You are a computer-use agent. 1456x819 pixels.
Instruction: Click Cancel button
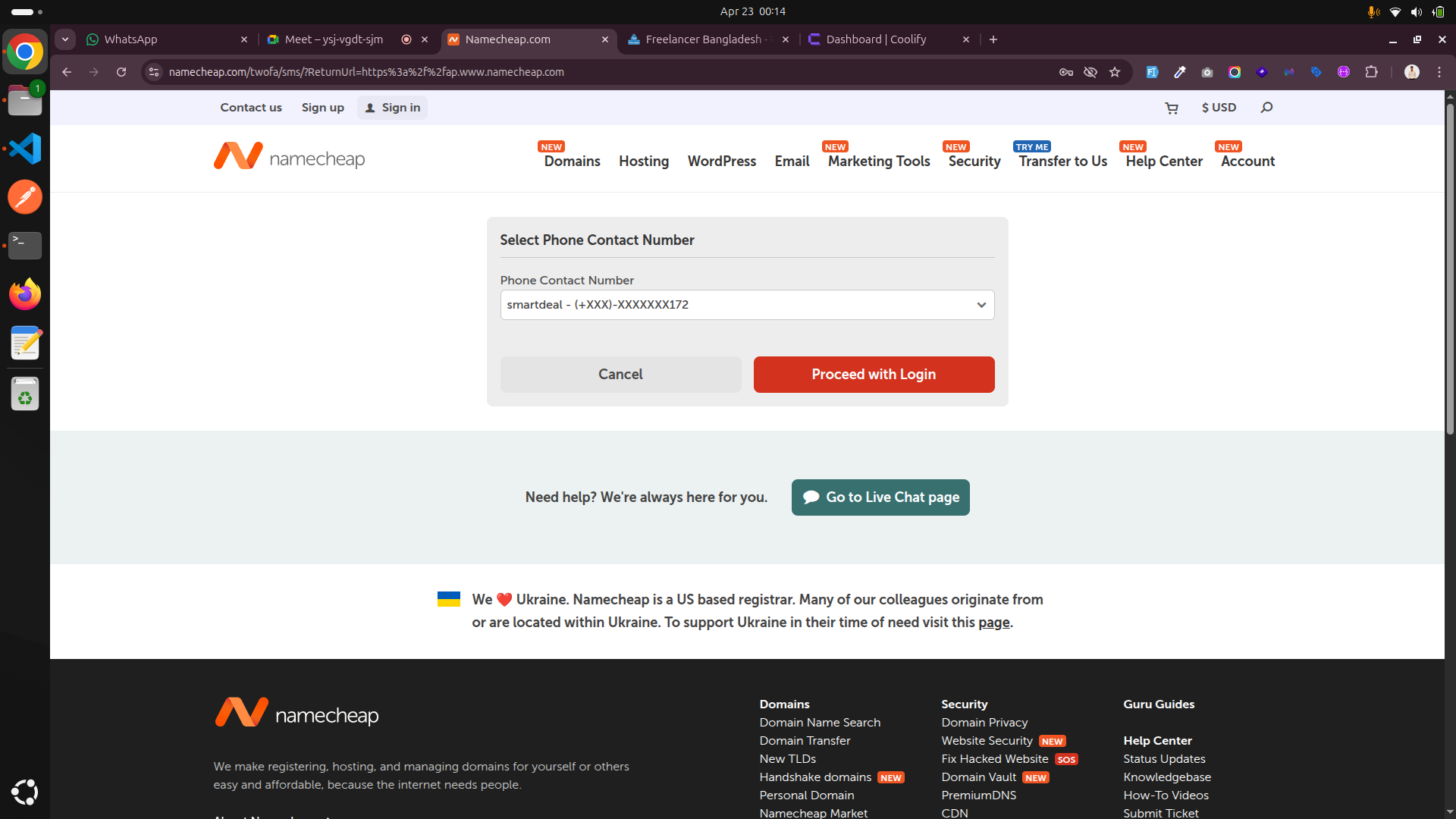620,375
